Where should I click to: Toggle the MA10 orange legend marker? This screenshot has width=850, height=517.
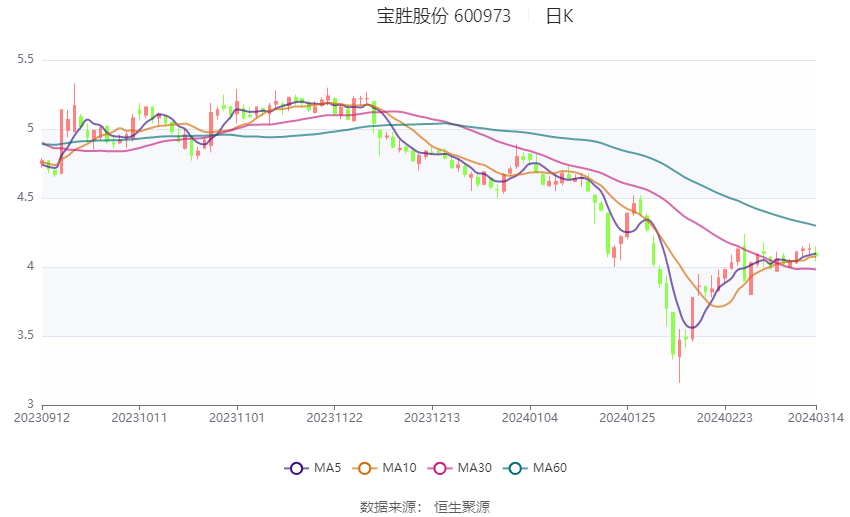(x=367, y=467)
